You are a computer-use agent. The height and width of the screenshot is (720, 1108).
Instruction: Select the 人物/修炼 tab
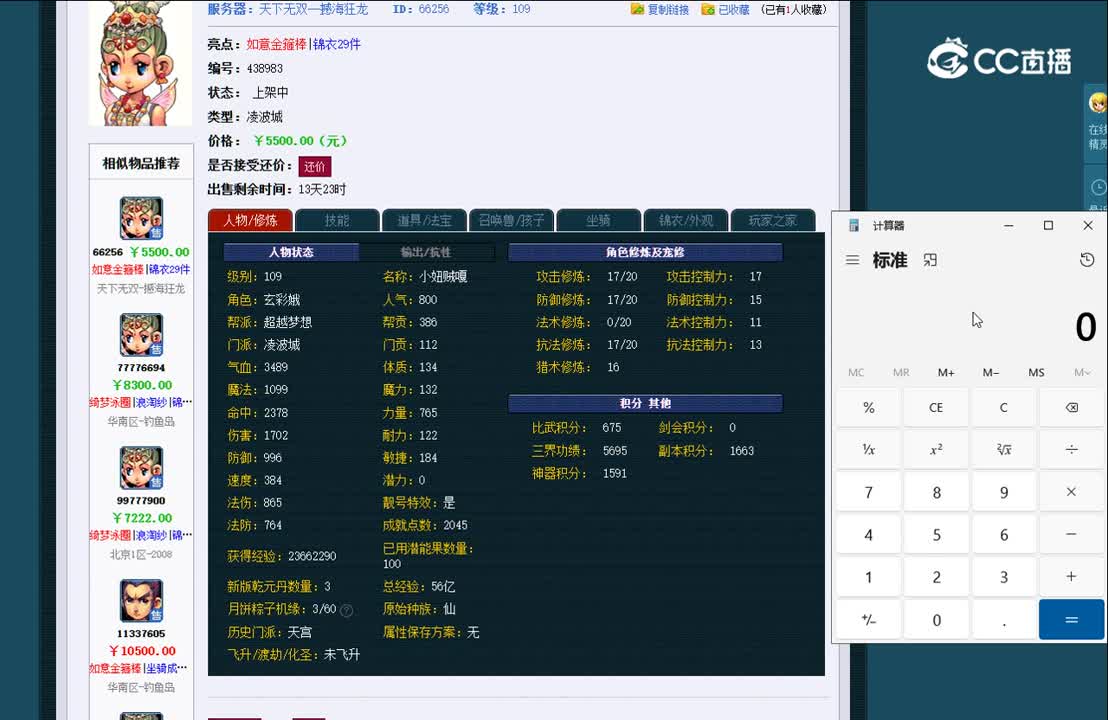click(250, 220)
